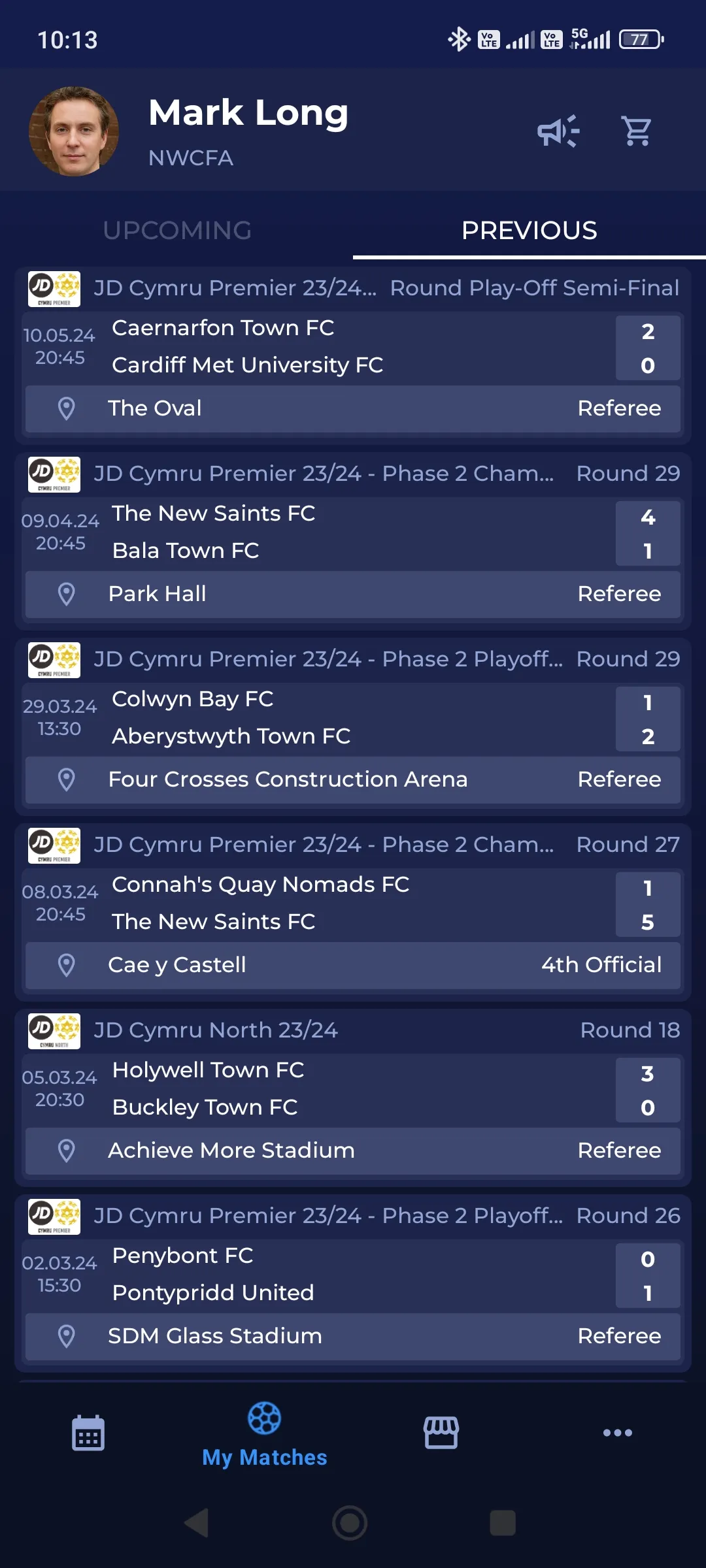
Task: Open The New Saints vs Bala Town match
Action: click(353, 532)
